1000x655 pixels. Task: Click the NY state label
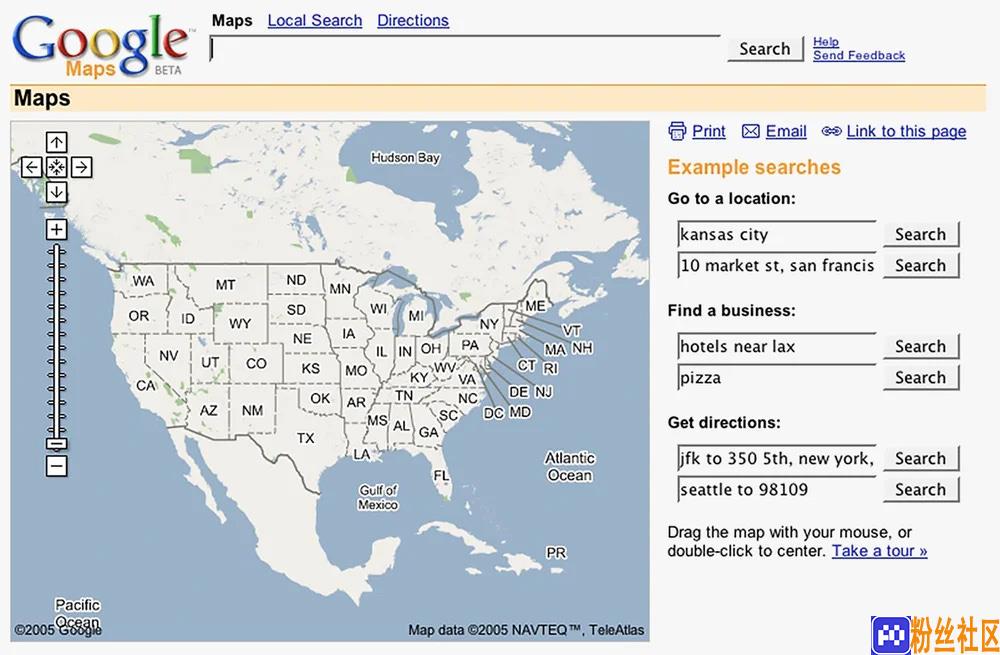click(x=489, y=324)
